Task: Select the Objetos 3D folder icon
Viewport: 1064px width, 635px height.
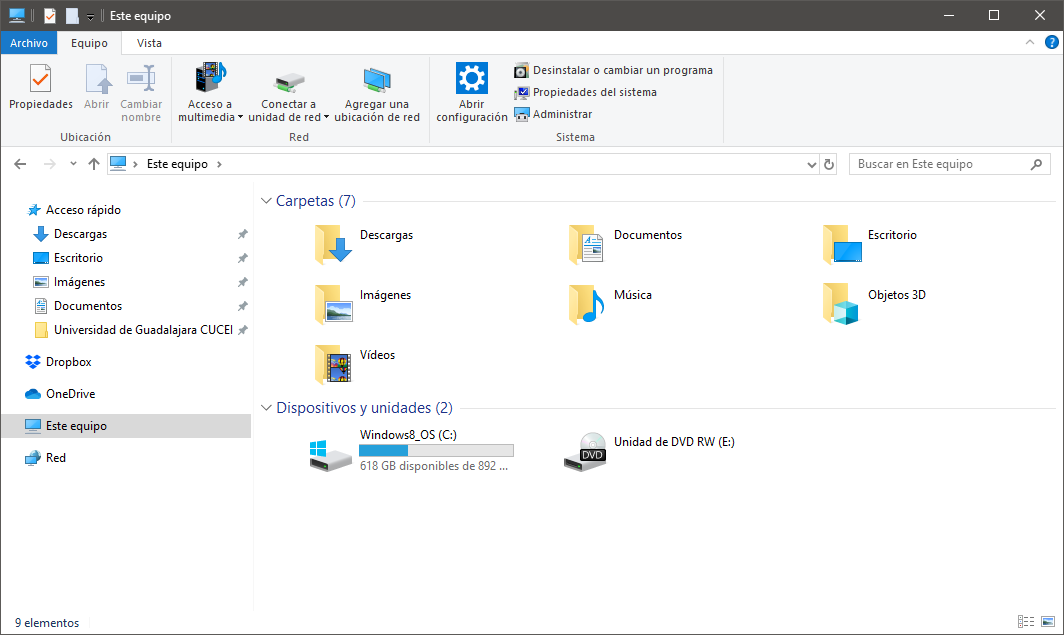Action: [841, 304]
